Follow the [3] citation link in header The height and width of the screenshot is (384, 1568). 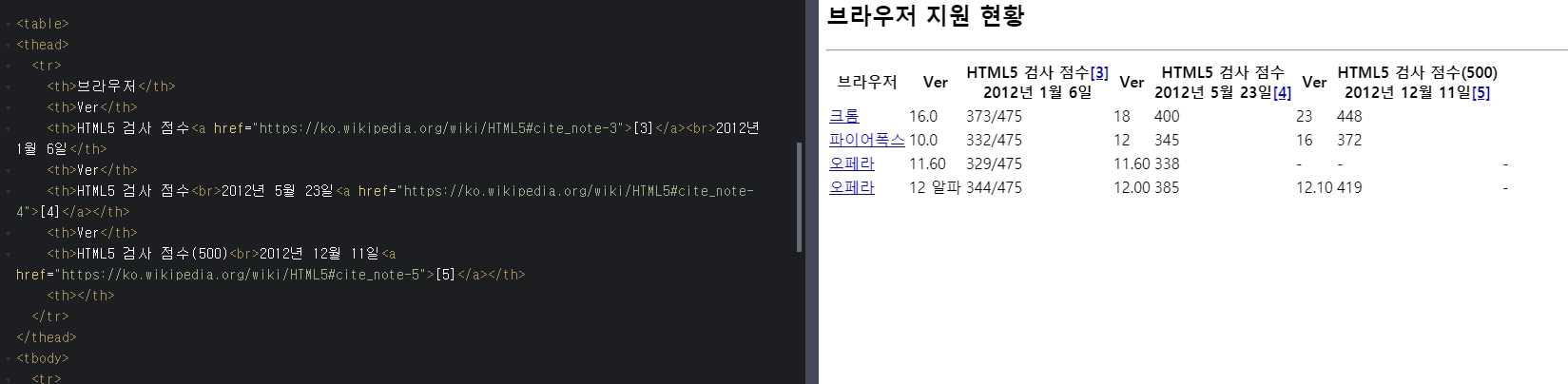pyautogui.click(x=1099, y=72)
